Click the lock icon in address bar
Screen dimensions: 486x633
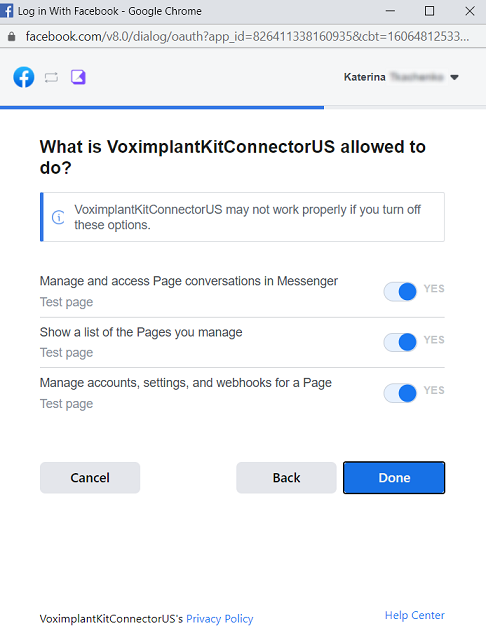click(12, 37)
